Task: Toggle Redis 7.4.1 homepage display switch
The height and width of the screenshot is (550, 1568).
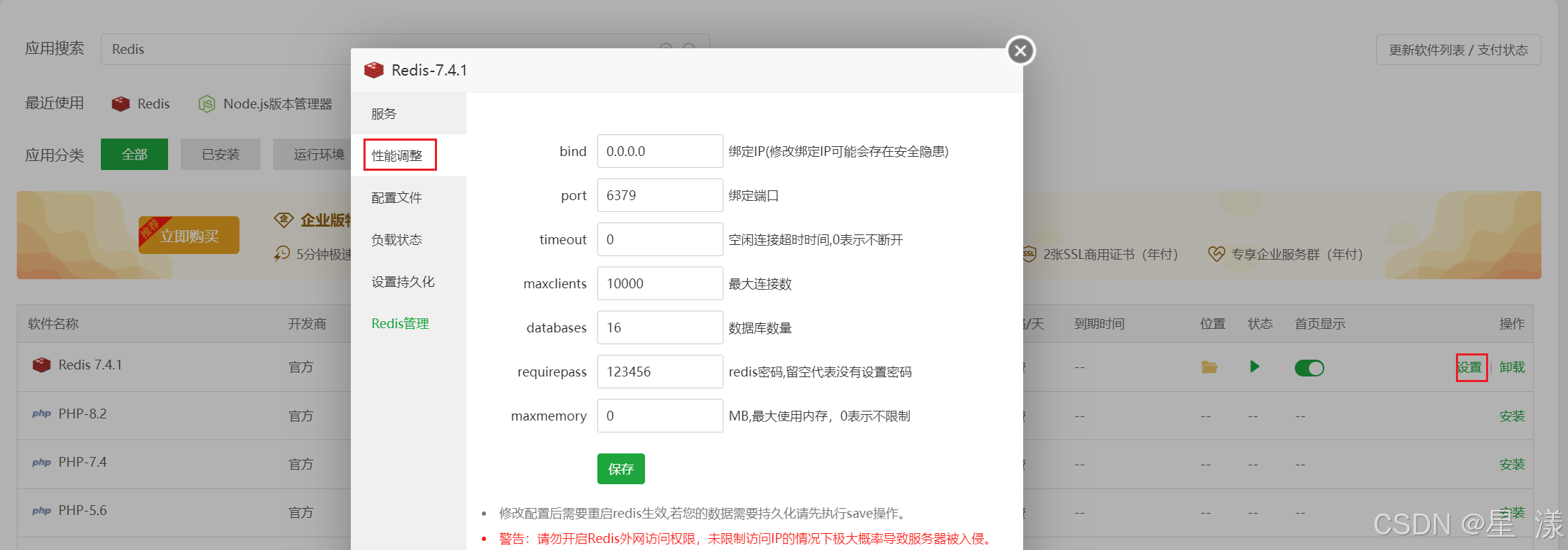Action: click(1309, 367)
